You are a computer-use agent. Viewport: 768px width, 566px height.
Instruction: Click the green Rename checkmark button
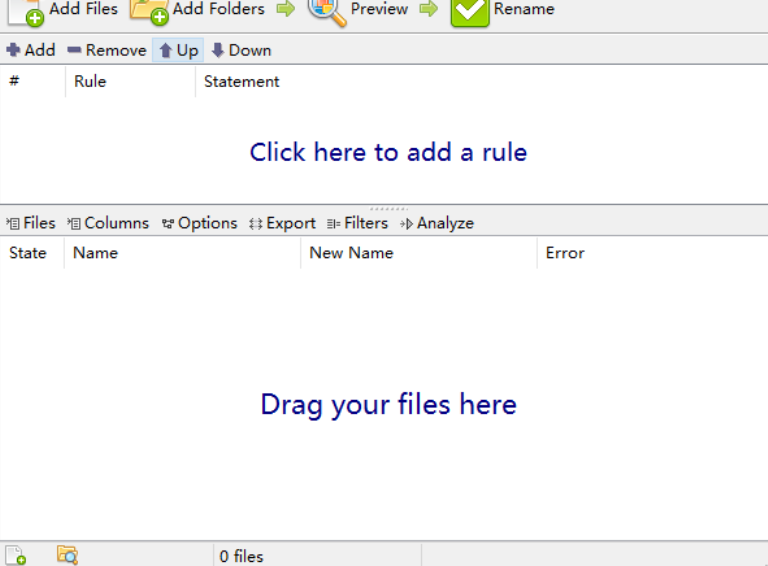click(503, 10)
